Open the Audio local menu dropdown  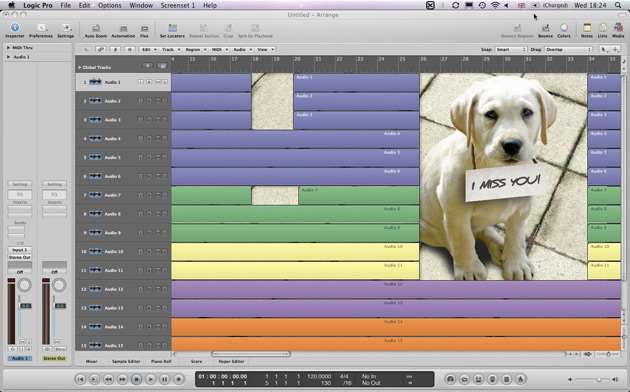click(243, 49)
